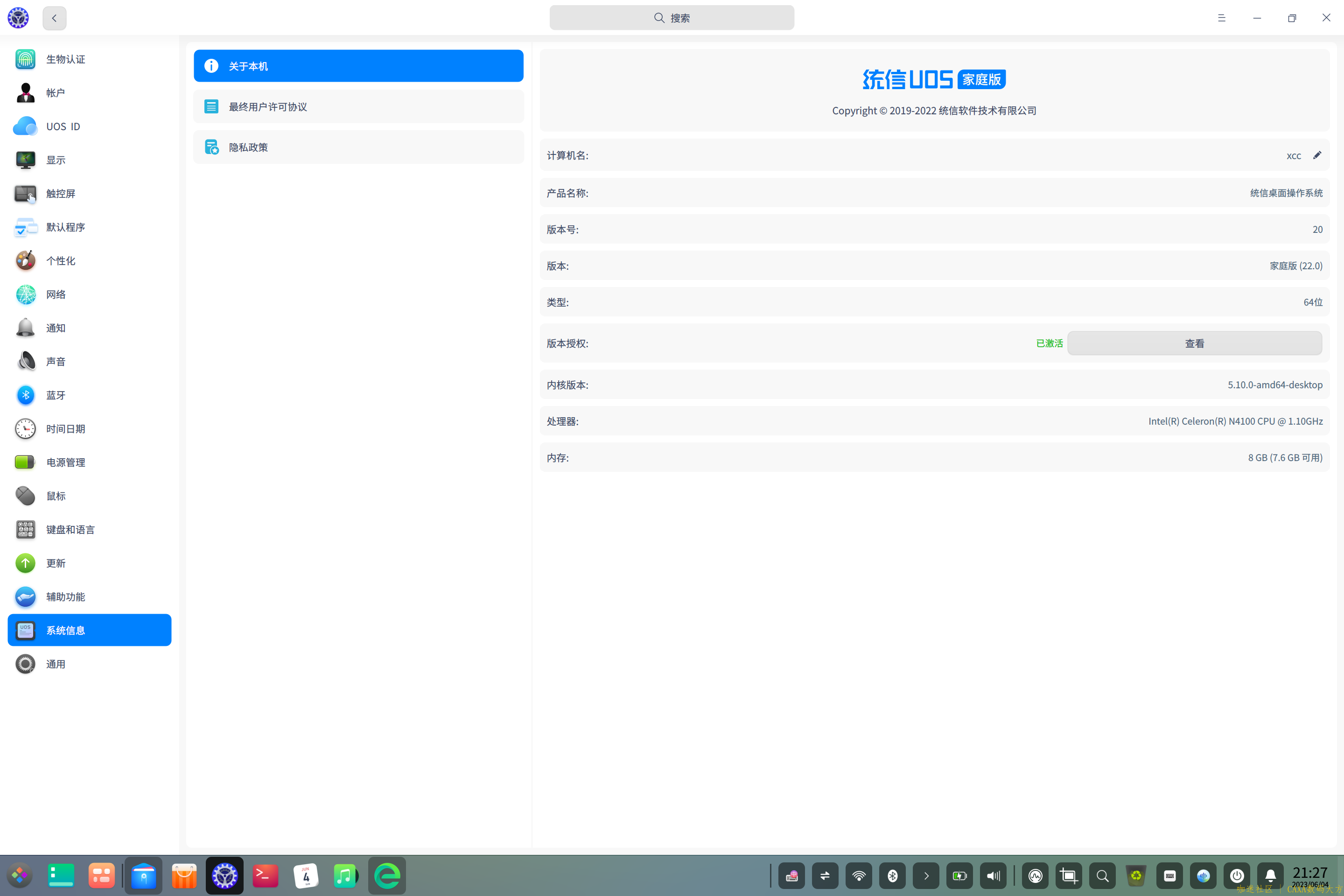Open the music player in dock
Screen dimensions: 1344x896
click(x=346, y=875)
